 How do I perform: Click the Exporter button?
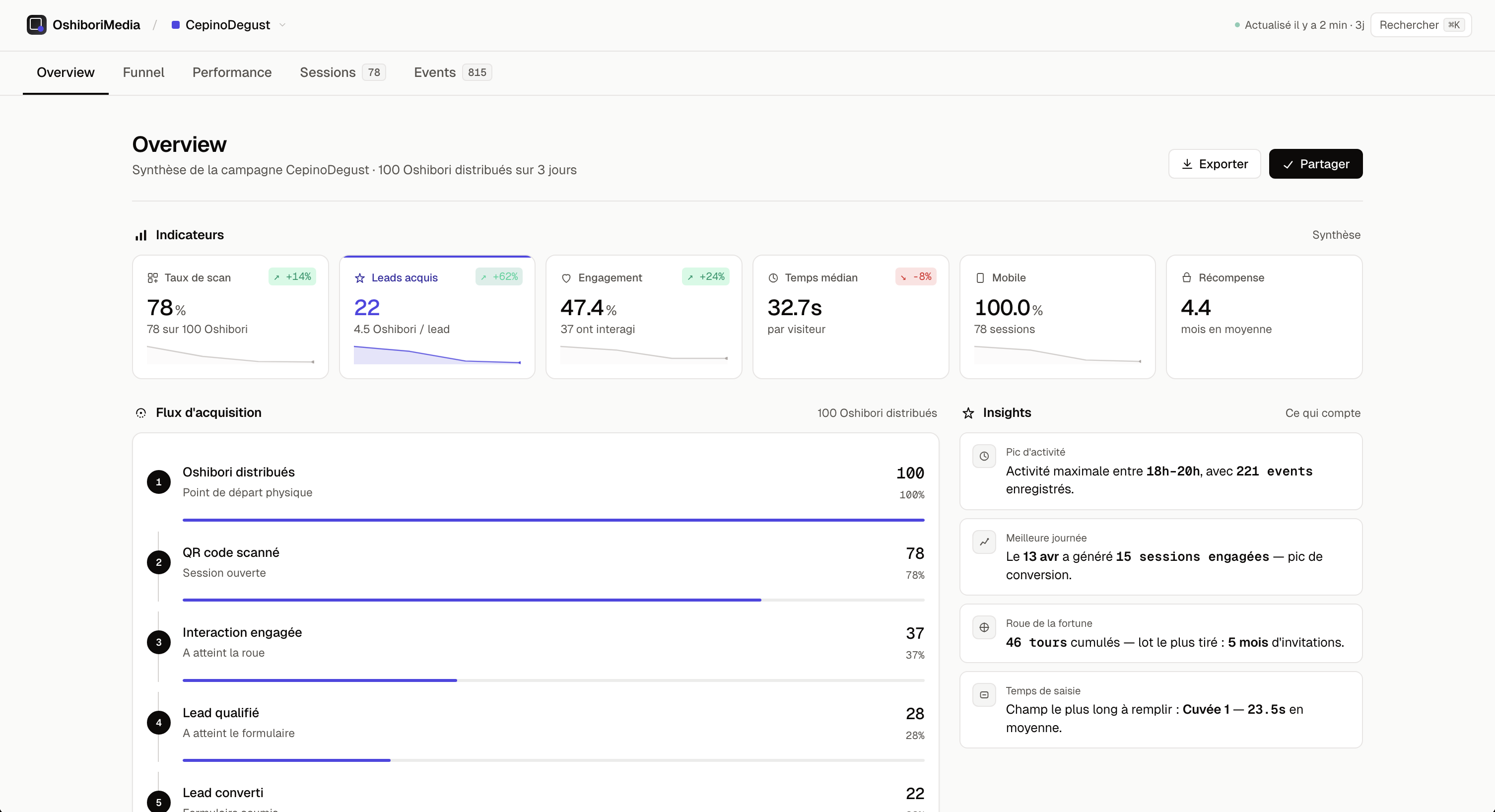[1214, 164]
